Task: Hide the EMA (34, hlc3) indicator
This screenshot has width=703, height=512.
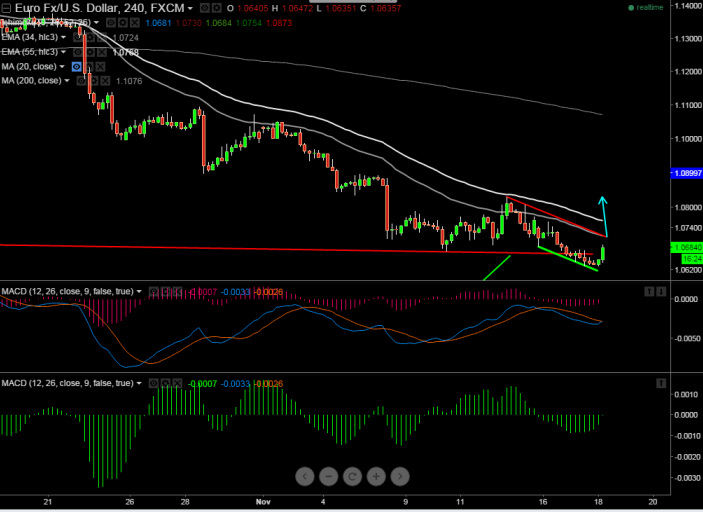Action: 78,37
